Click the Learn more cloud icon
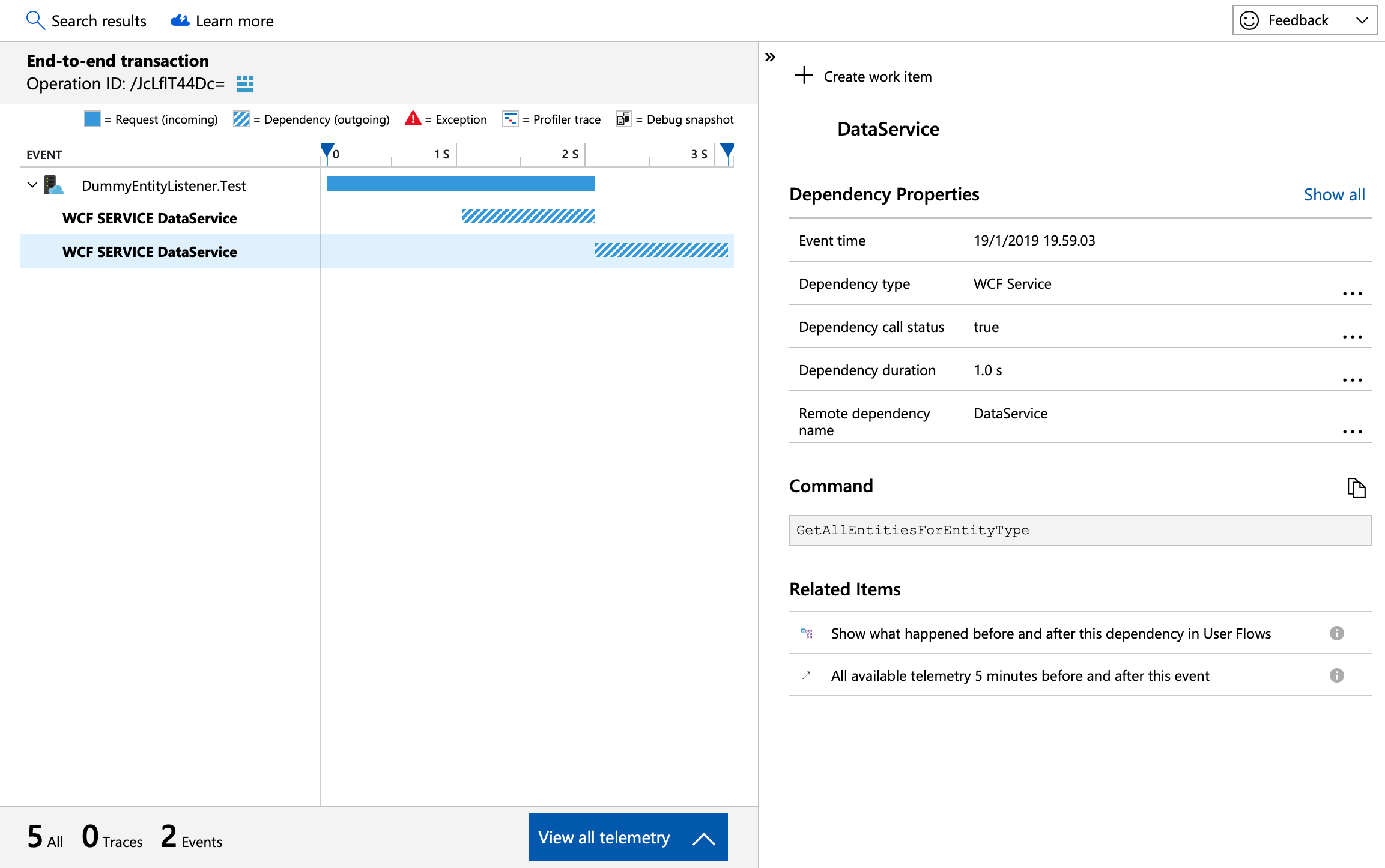 180,20
